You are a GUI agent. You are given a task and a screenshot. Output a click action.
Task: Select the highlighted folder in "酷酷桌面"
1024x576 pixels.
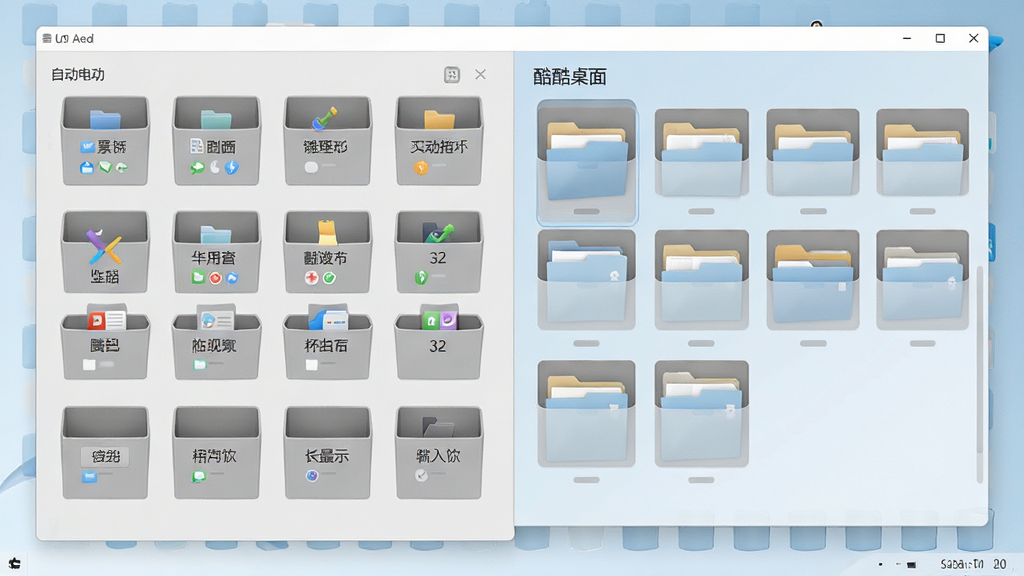(x=586, y=161)
